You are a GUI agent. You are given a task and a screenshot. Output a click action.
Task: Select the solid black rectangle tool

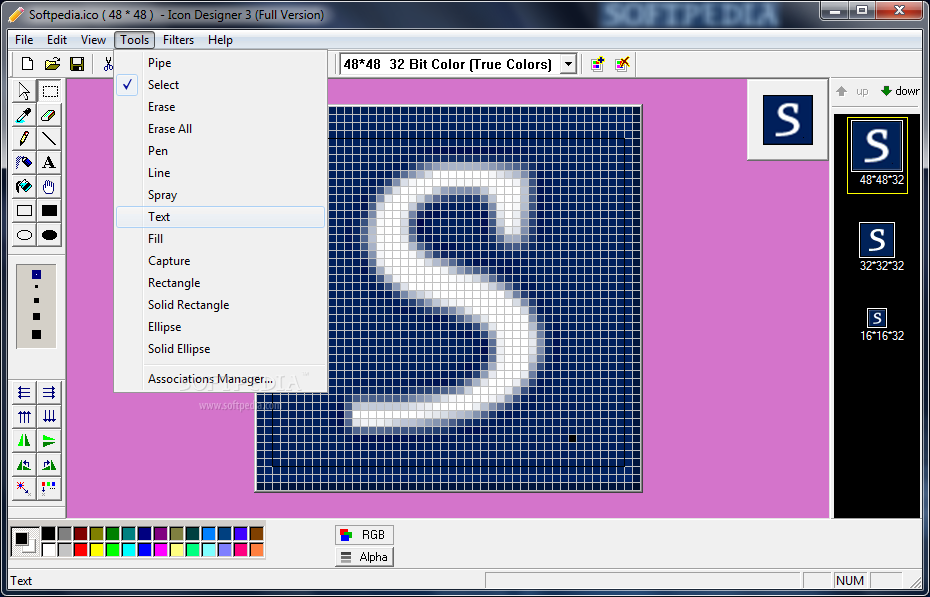pos(49,210)
